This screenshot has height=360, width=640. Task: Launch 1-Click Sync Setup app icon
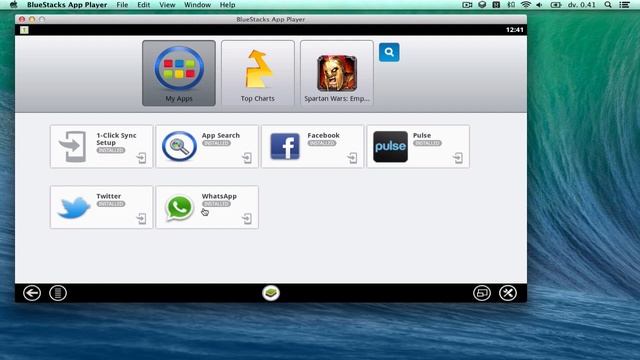click(x=73, y=146)
